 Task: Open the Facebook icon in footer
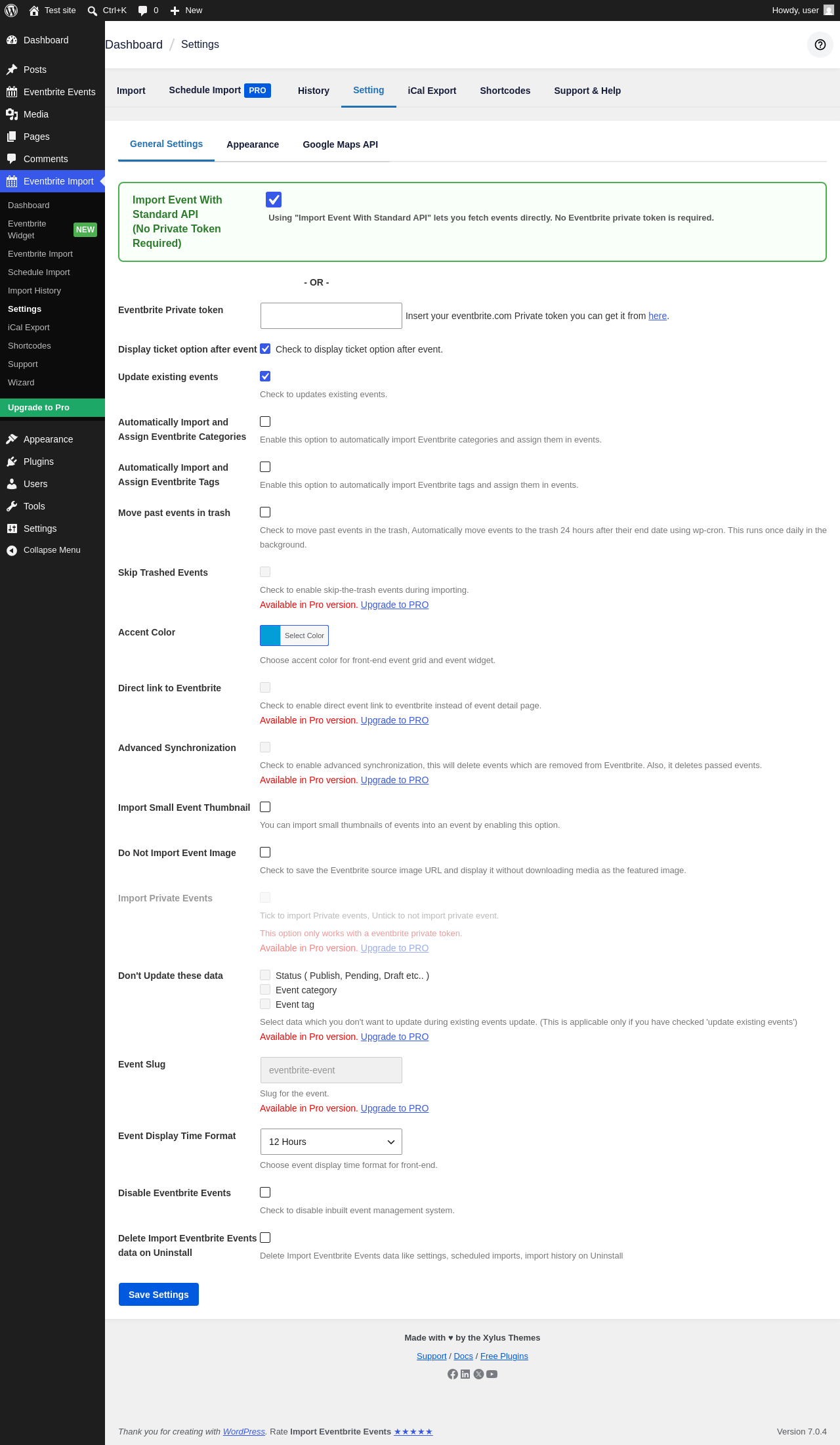(x=453, y=1374)
